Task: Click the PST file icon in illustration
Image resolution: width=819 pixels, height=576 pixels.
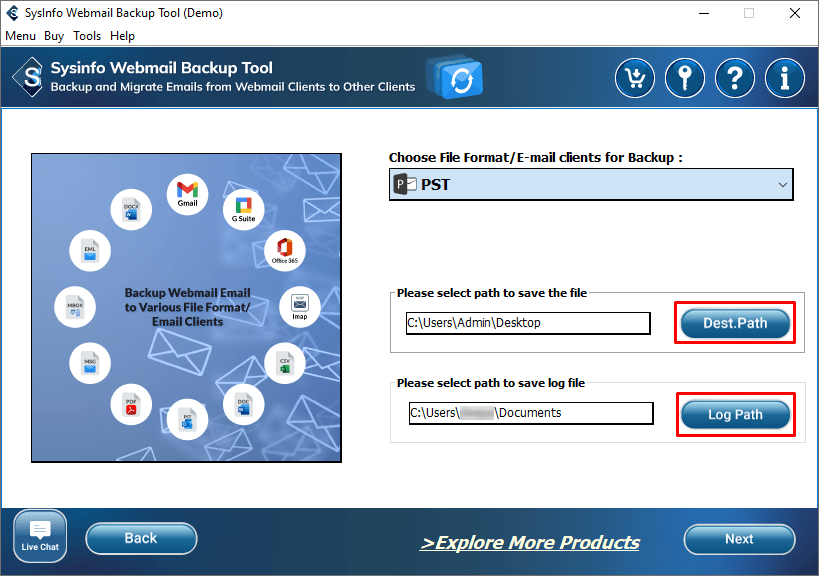Action: point(188,419)
